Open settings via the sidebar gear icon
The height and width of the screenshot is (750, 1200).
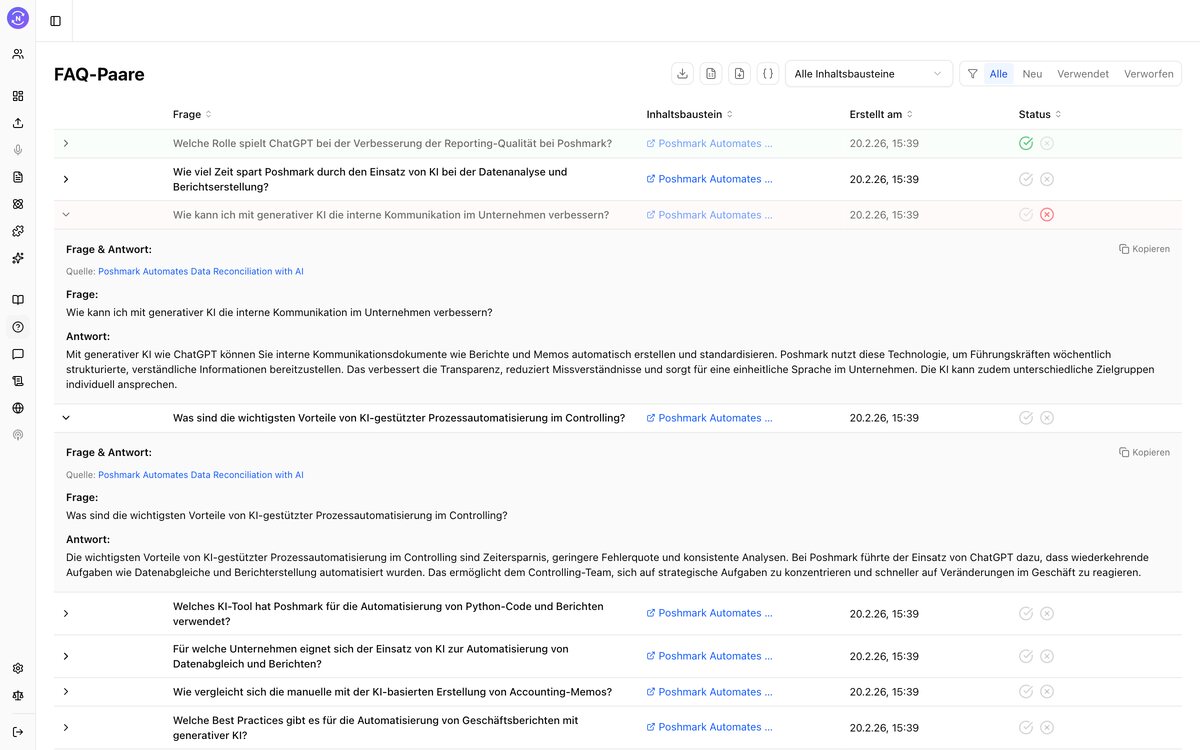[18, 669]
